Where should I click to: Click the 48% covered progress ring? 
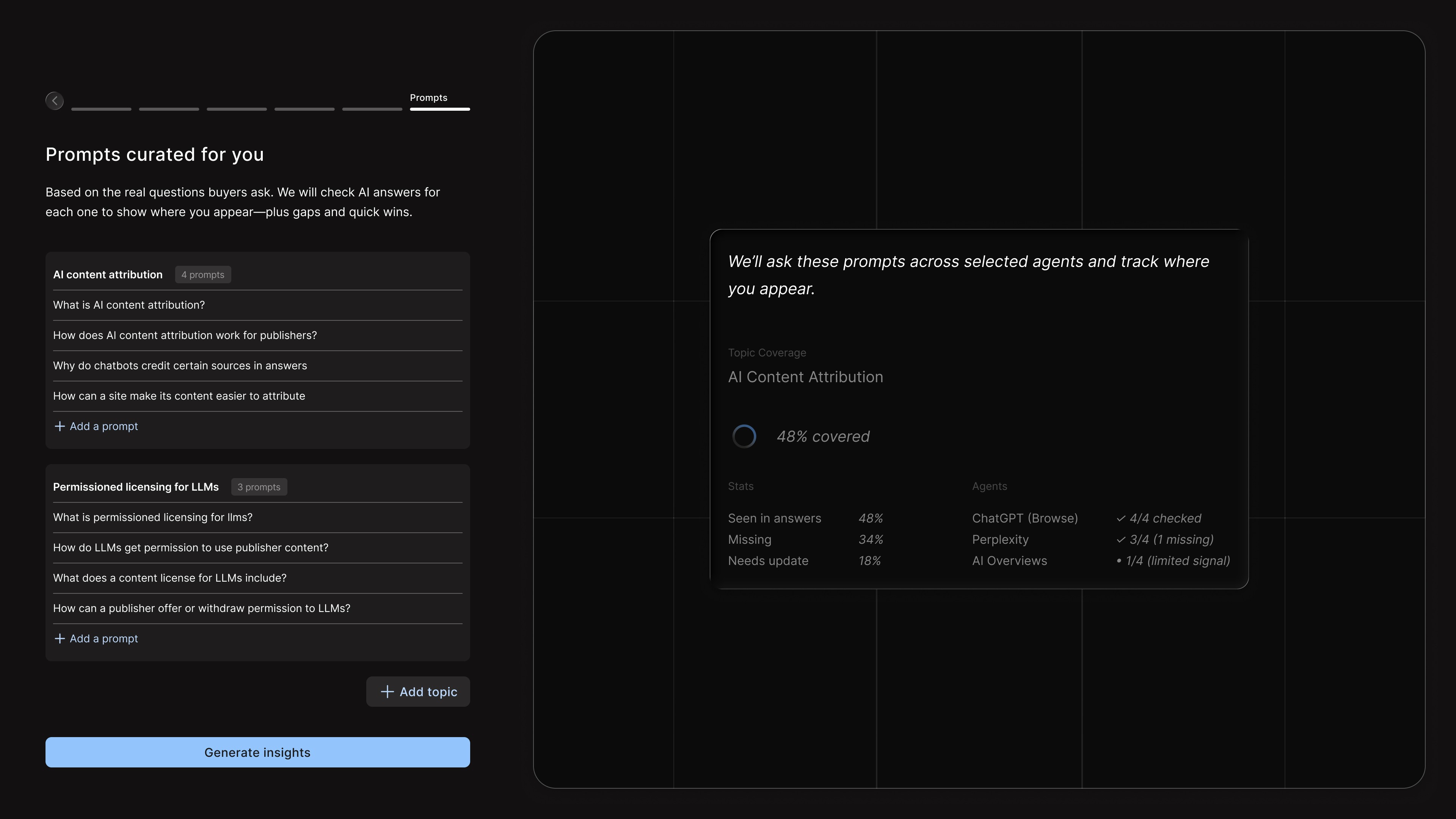(x=744, y=436)
